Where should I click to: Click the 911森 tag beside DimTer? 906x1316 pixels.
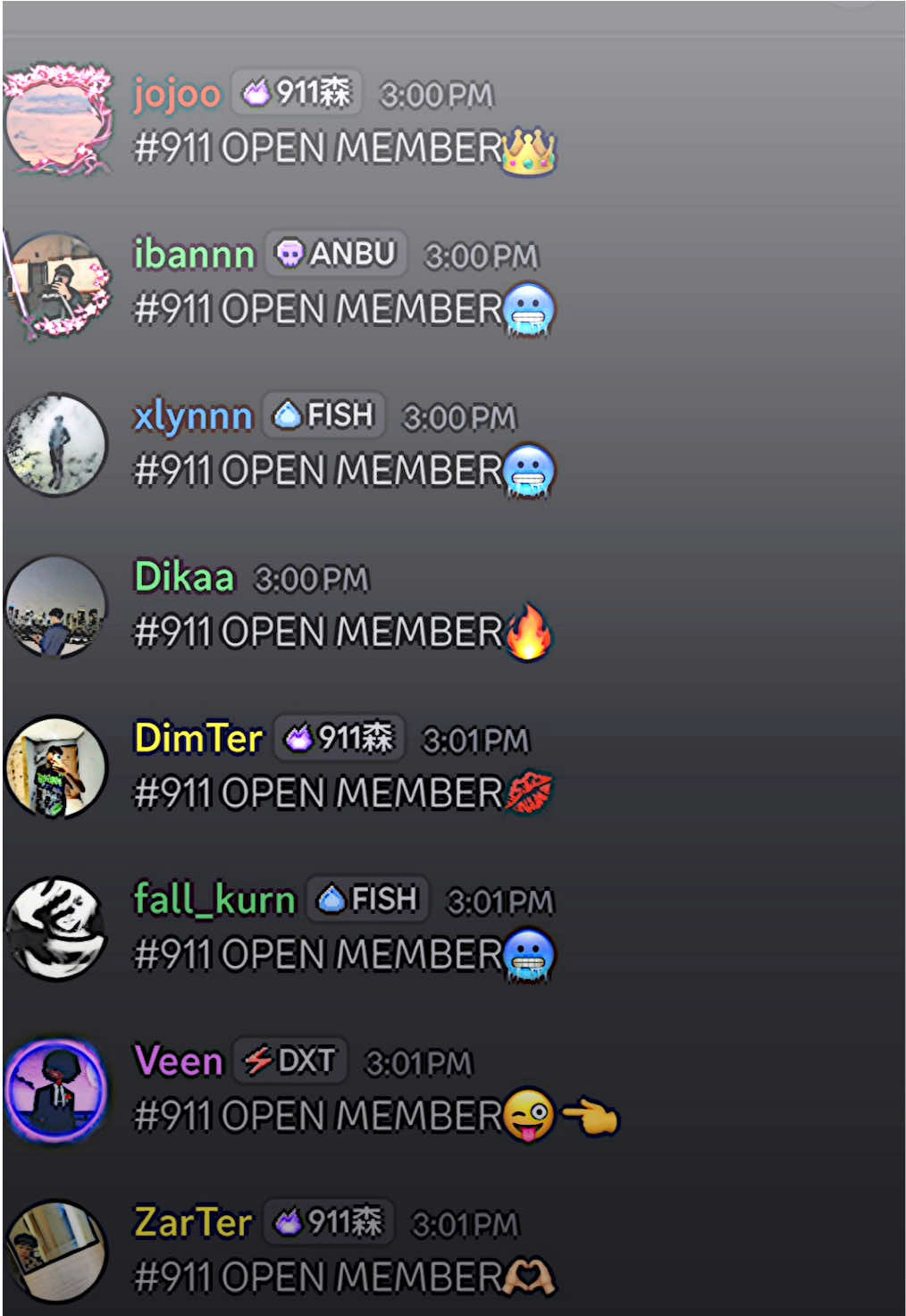pyautogui.click(x=340, y=738)
